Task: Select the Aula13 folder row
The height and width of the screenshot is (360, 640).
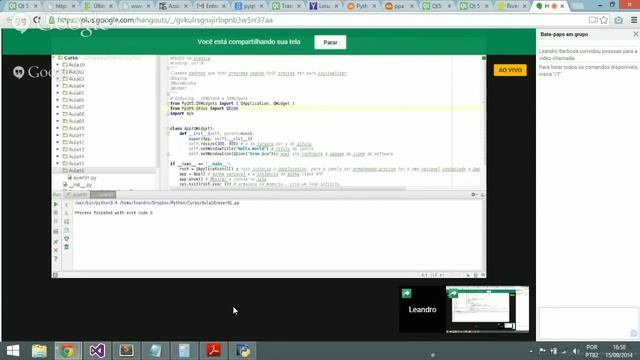Action: click(104, 149)
